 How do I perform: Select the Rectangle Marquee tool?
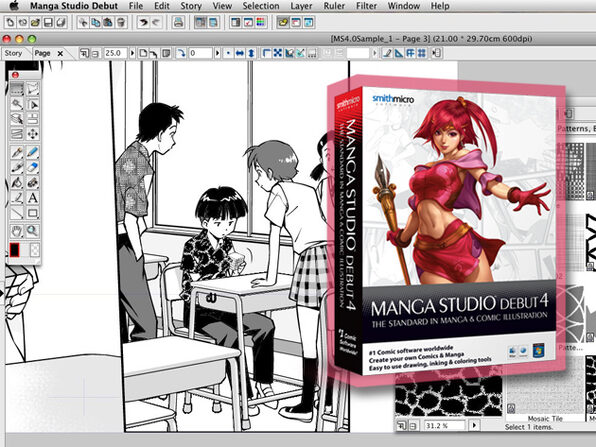click(x=16, y=89)
